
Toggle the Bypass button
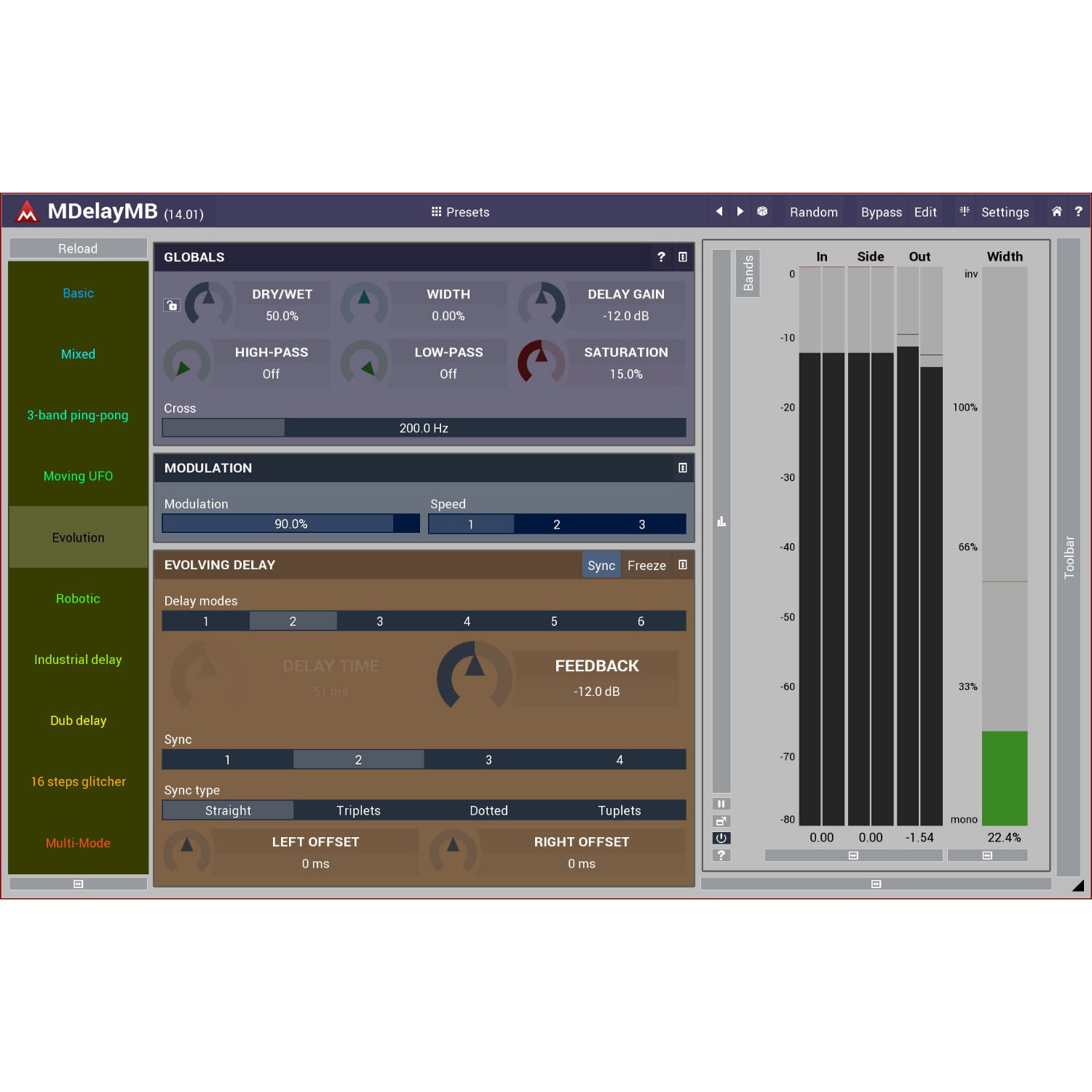[x=881, y=212]
